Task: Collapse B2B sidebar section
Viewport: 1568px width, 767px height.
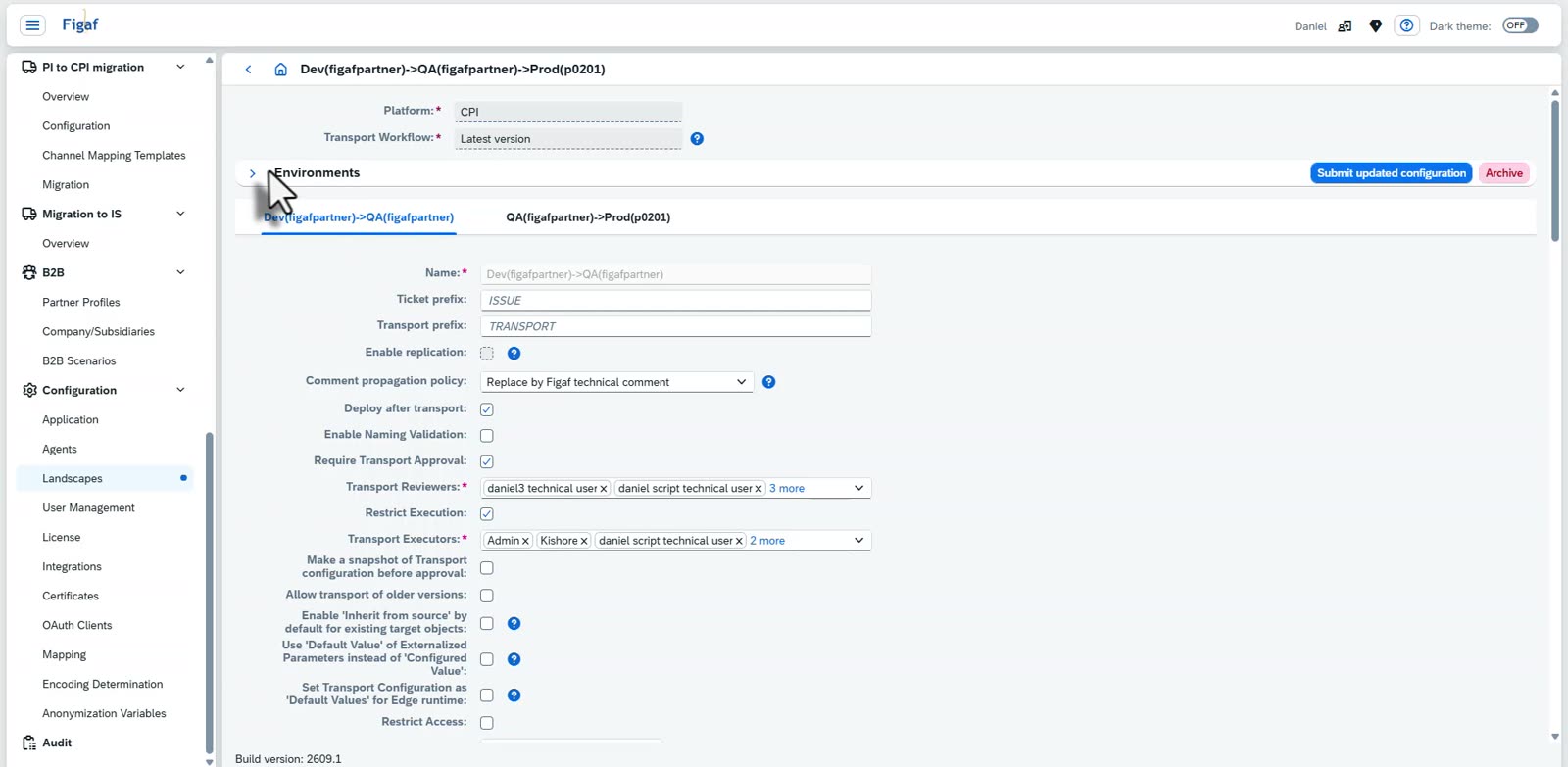Action: [180, 272]
